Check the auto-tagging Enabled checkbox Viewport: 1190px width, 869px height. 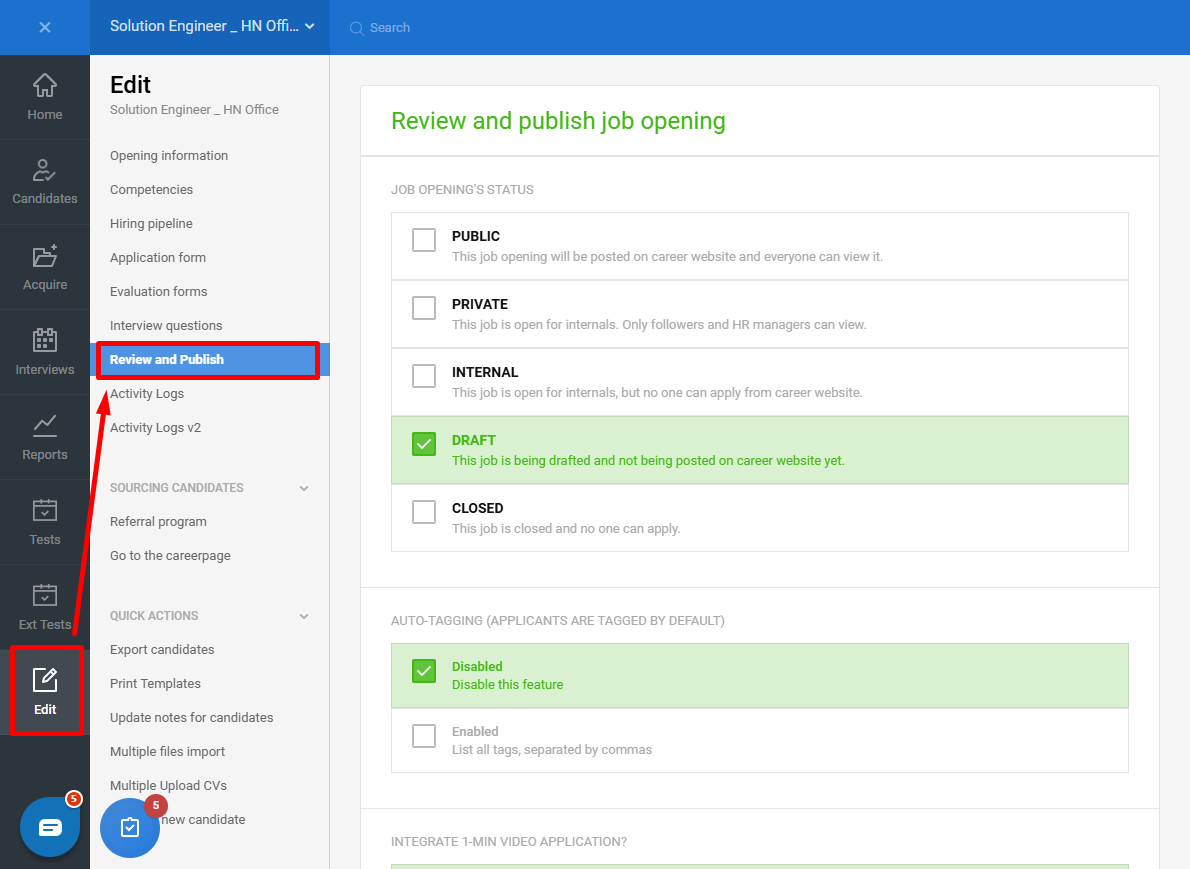tap(423, 735)
